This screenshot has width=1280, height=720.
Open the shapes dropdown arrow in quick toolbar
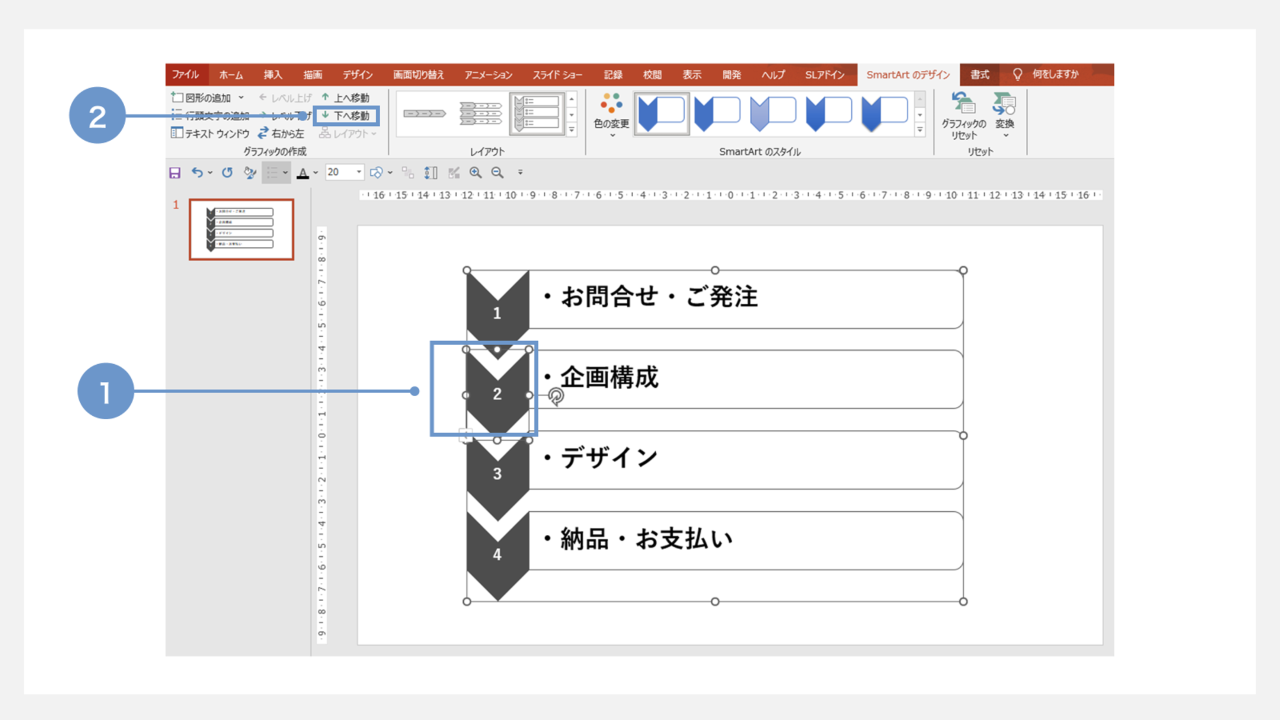[390, 173]
